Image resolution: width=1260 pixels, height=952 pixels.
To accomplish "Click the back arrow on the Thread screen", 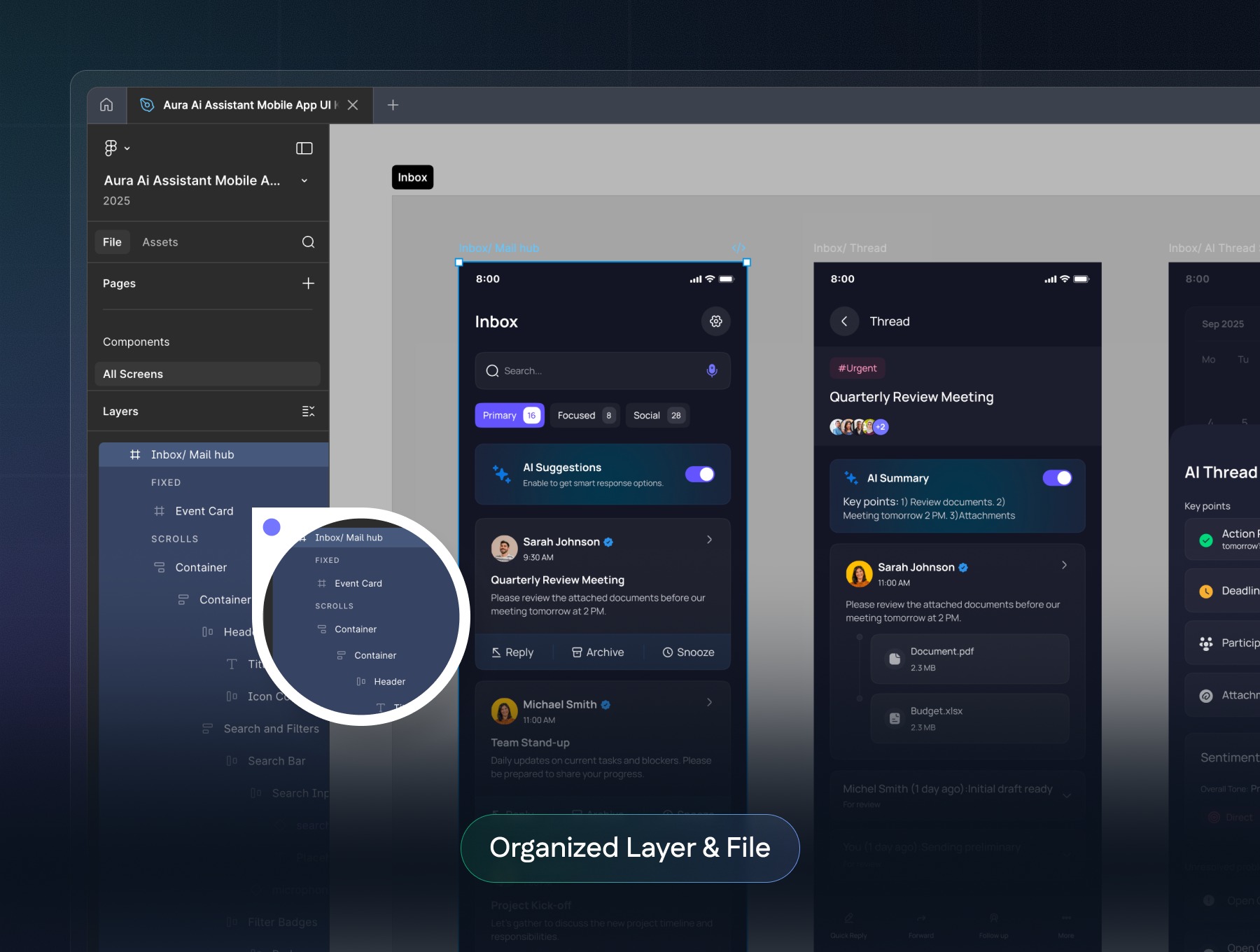I will [x=844, y=321].
